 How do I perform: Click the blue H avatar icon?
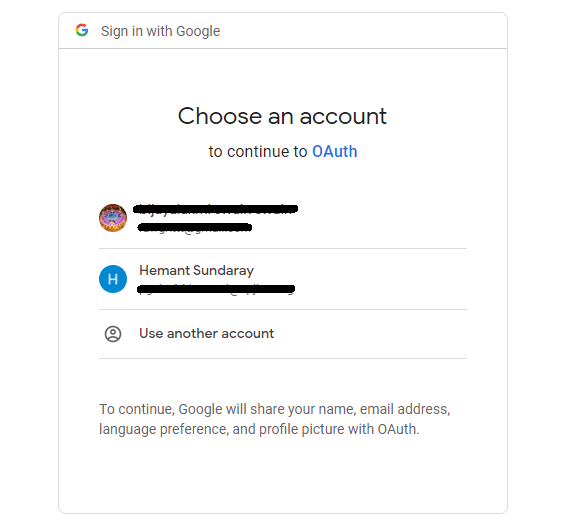pos(113,279)
